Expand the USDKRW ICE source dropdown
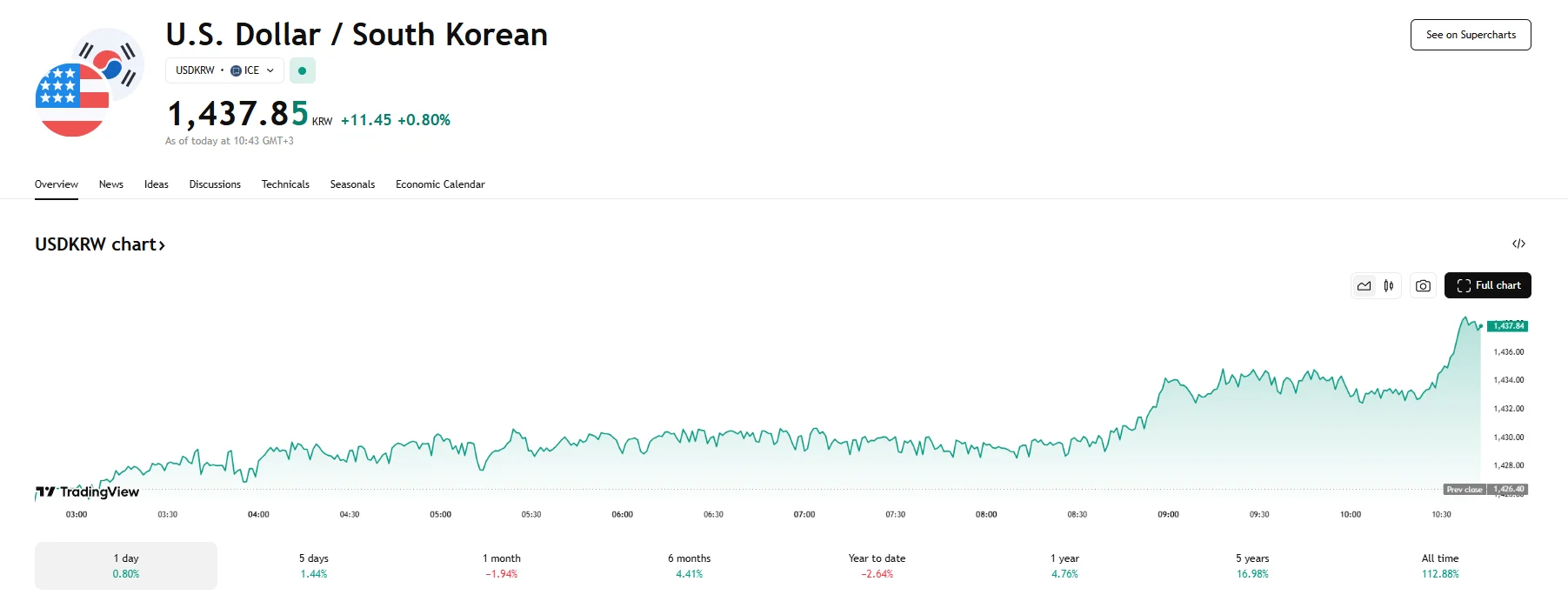This screenshot has height=608, width=1568. (x=224, y=70)
